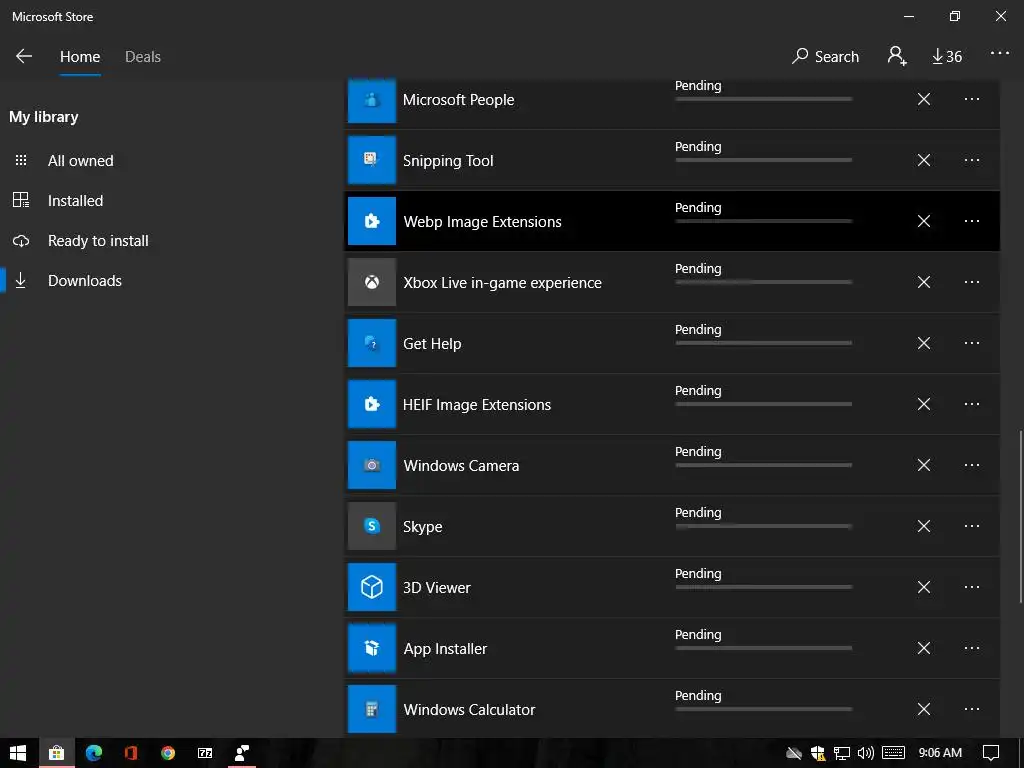Image resolution: width=1024 pixels, height=768 pixels.
Task: Cancel Windows Camera download
Action: point(923,465)
